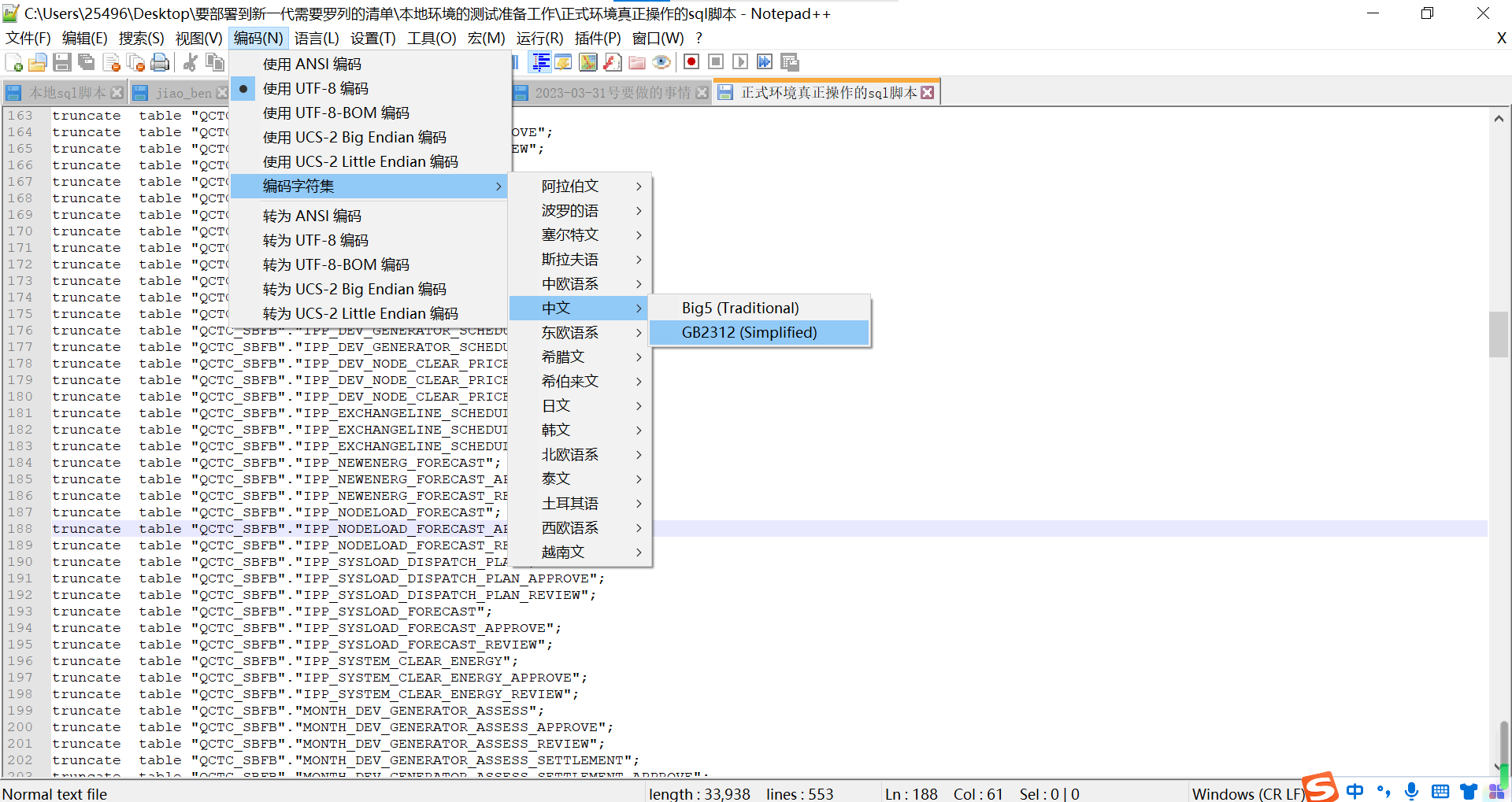The image size is (1512, 802).
Task: Expand the 西欧语系 submenu
Action: (x=580, y=527)
